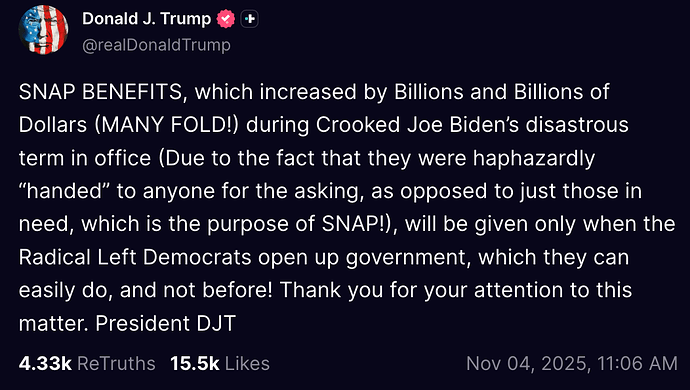View the 15.5k likes count
The image size is (690, 390).
(195, 364)
